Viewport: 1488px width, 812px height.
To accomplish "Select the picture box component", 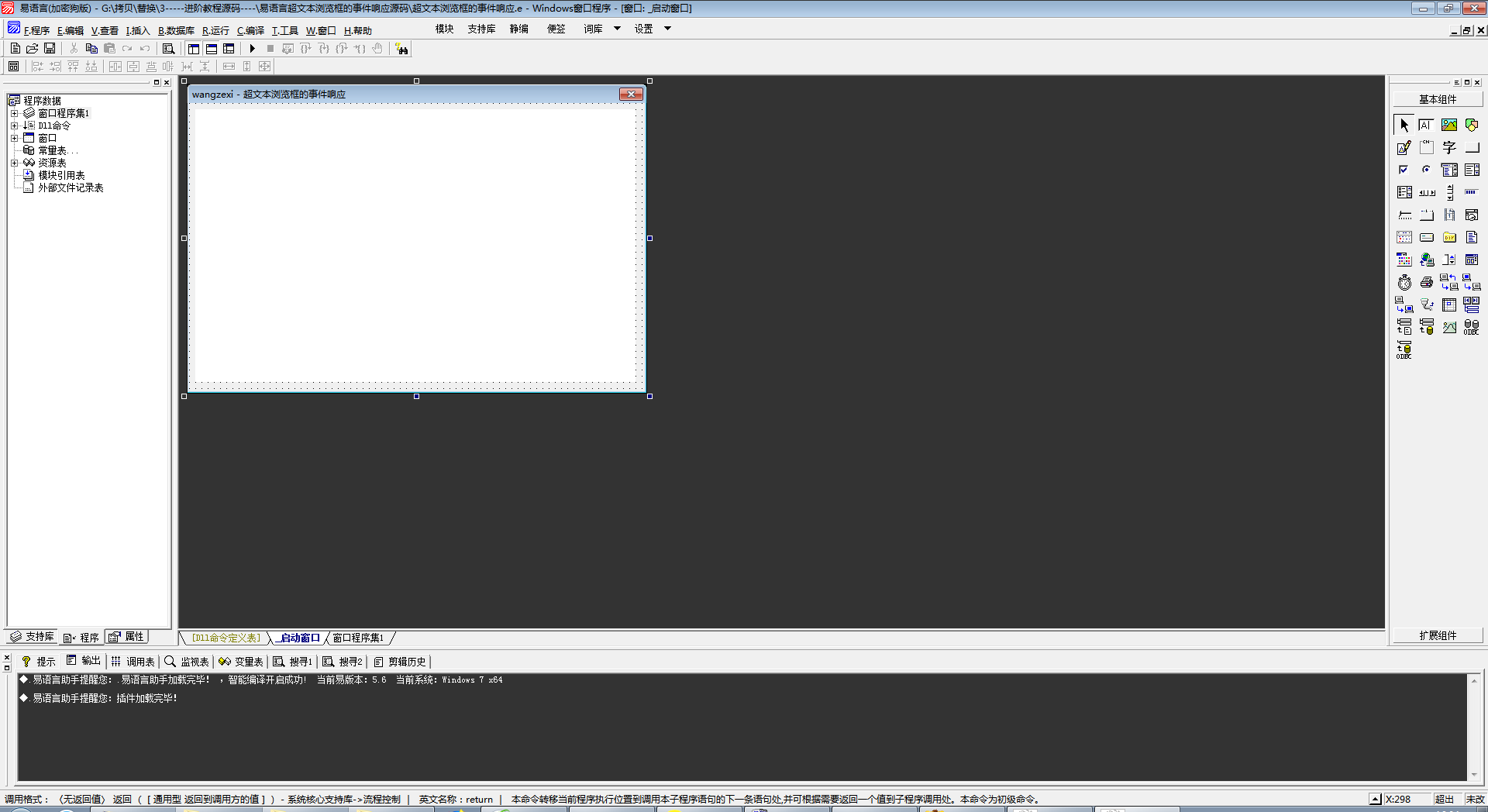I will pyautogui.click(x=1449, y=125).
